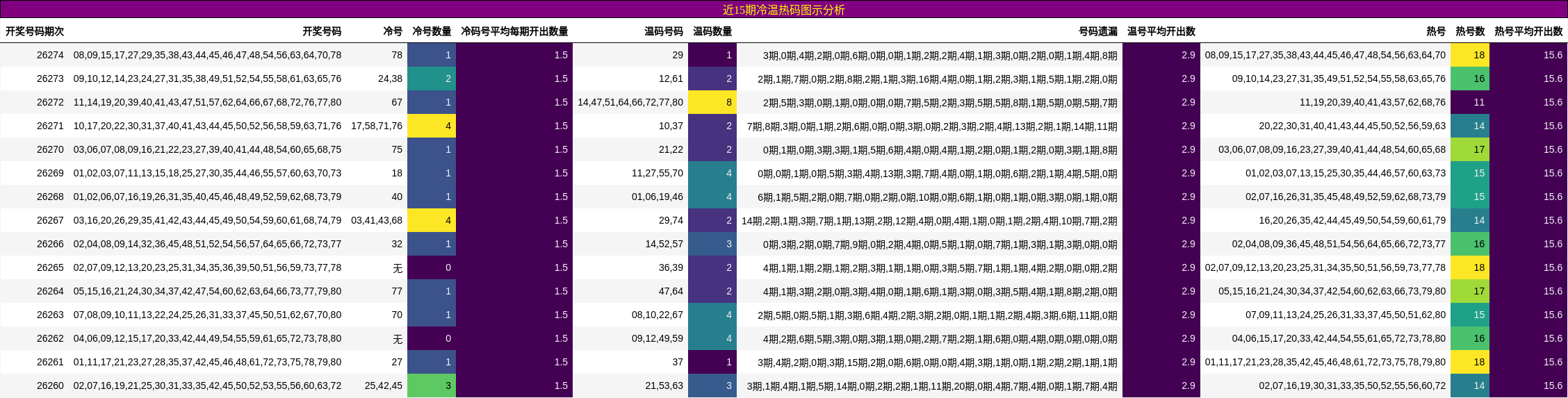Click the 温号平均开出数 column header

(1161, 31)
